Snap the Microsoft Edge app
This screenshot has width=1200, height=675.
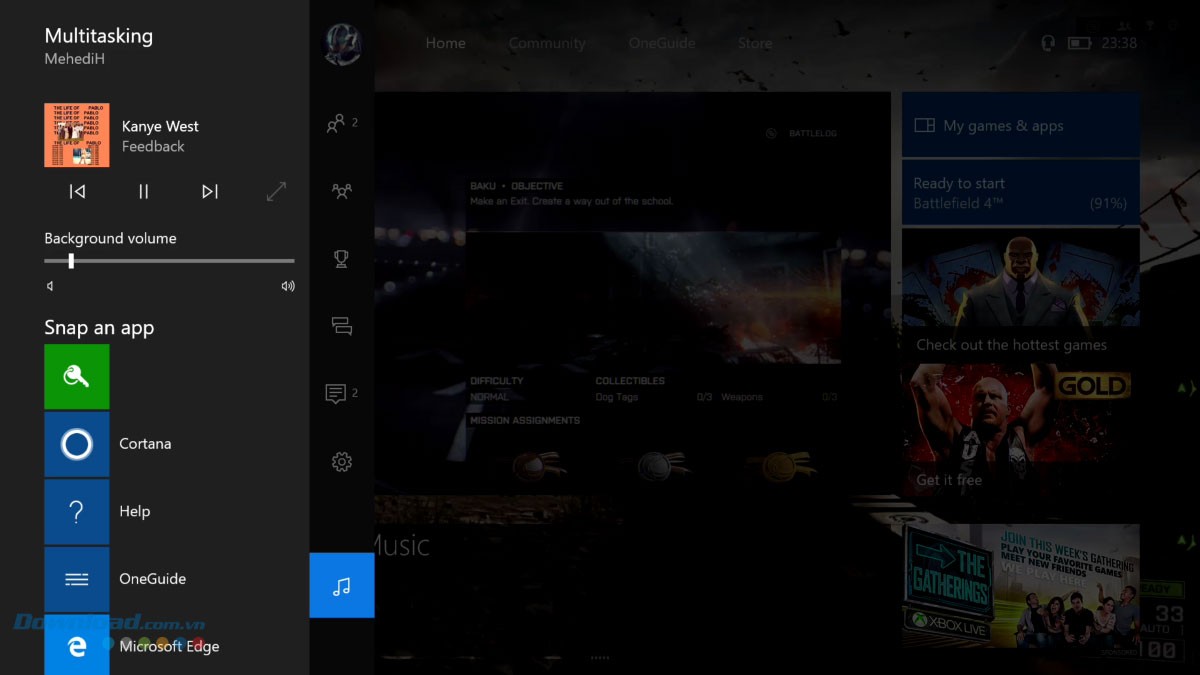[x=77, y=646]
